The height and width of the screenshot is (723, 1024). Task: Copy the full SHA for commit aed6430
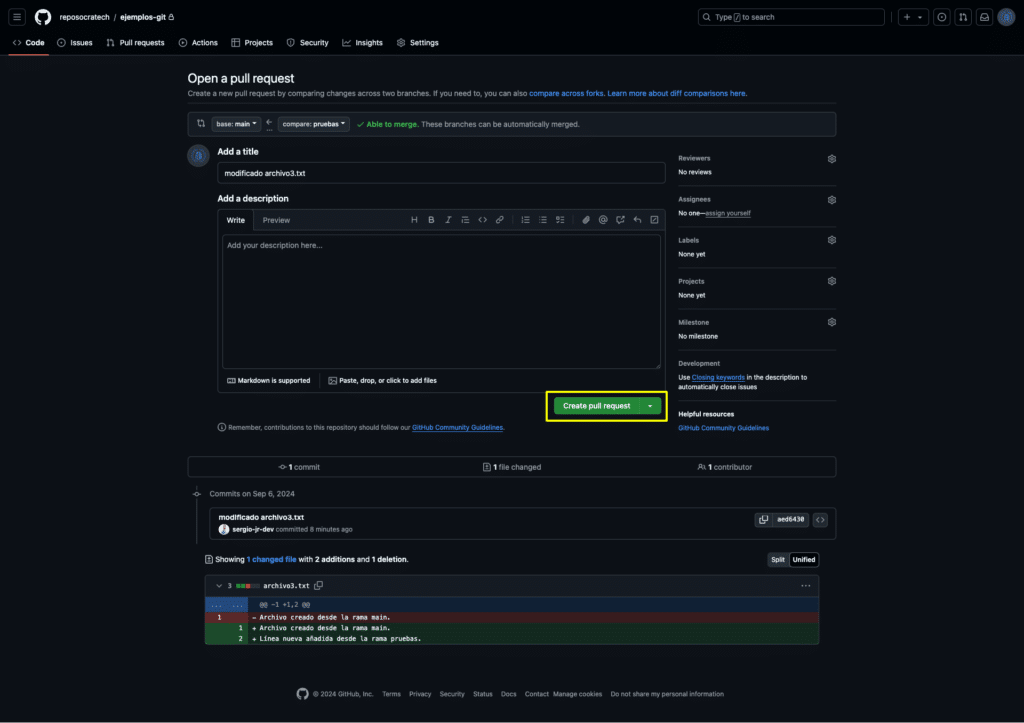pyautogui.click(x=763, y=520)
